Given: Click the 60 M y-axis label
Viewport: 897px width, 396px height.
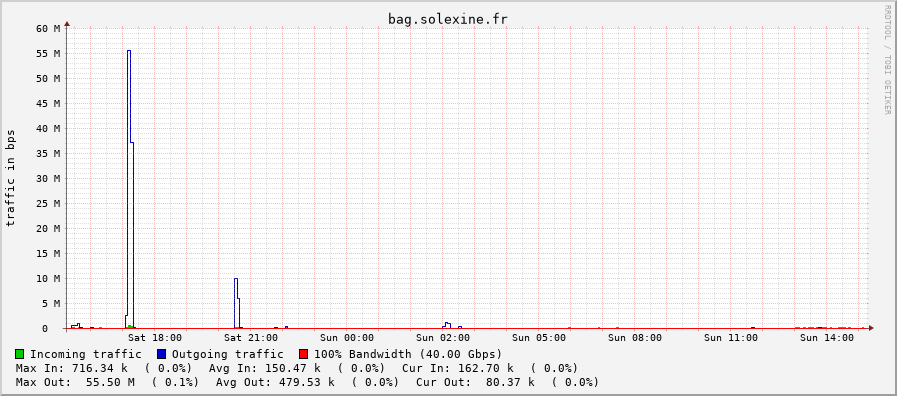Looking at the screenshot, I should [48, 29].
